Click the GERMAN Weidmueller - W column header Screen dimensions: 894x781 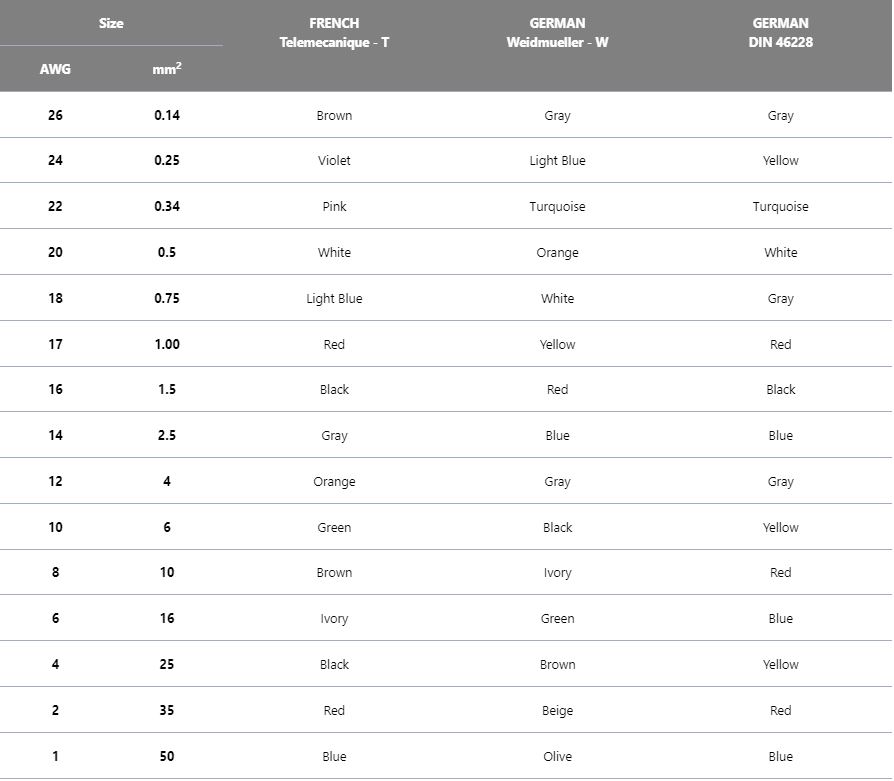pyautogui.click(x=557, y=33)
